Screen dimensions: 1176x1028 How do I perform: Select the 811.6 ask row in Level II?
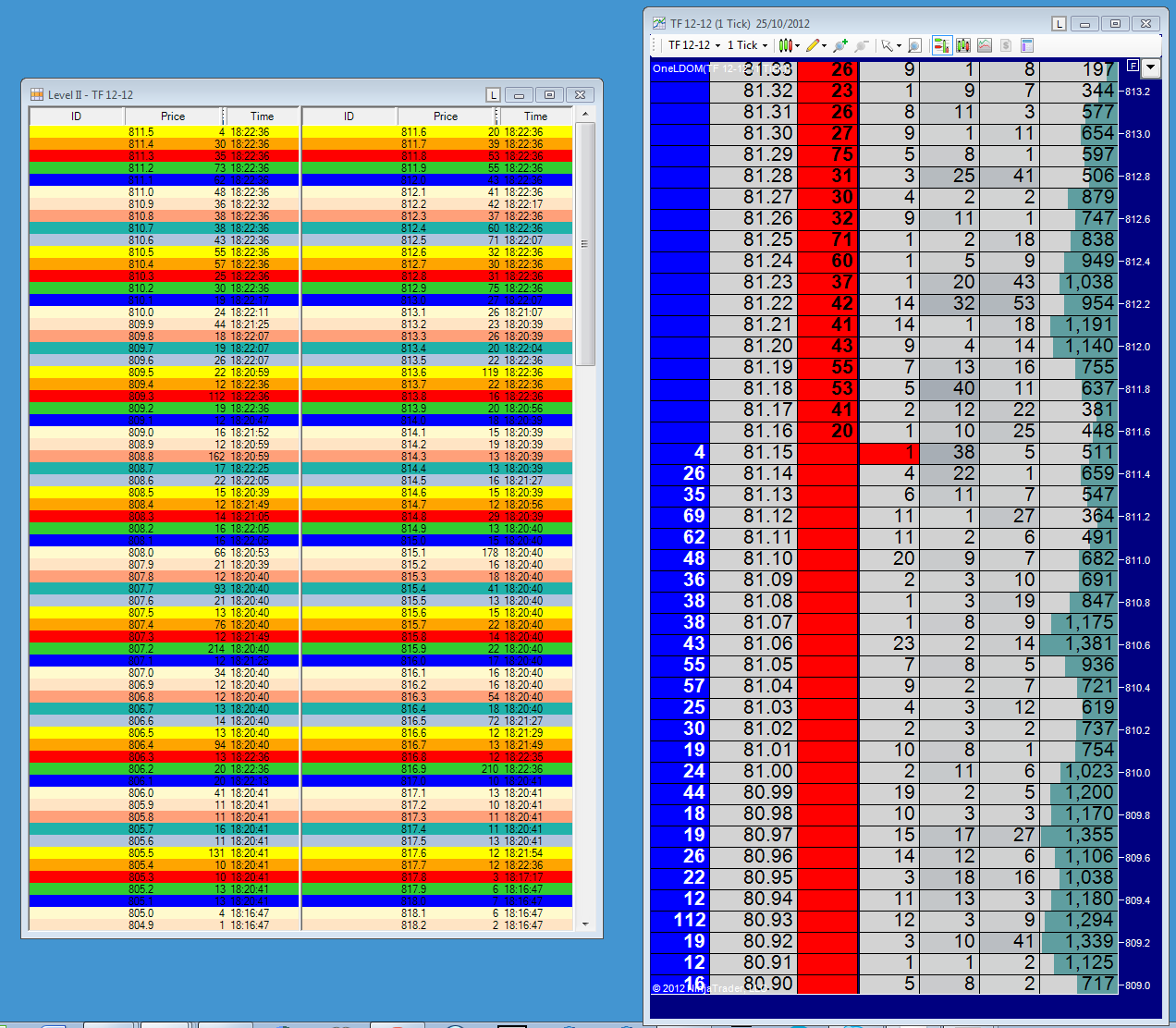pos(437,132)
